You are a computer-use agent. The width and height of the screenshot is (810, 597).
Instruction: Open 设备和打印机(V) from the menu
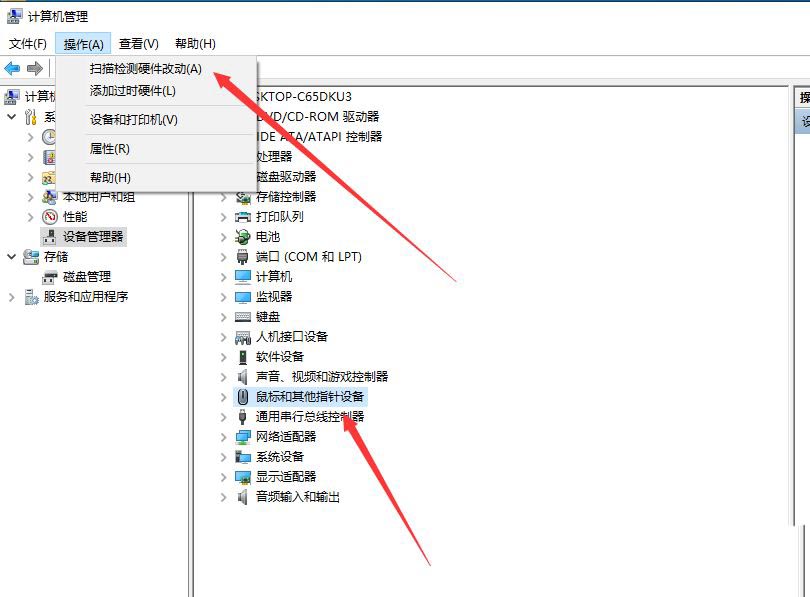click(133, 120)
